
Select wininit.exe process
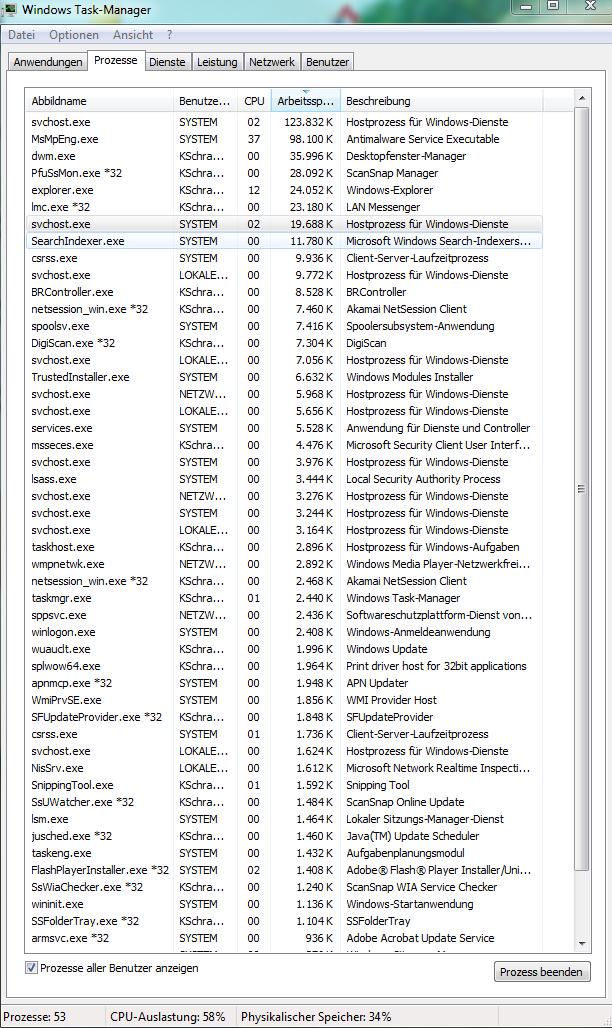point(284,904)
